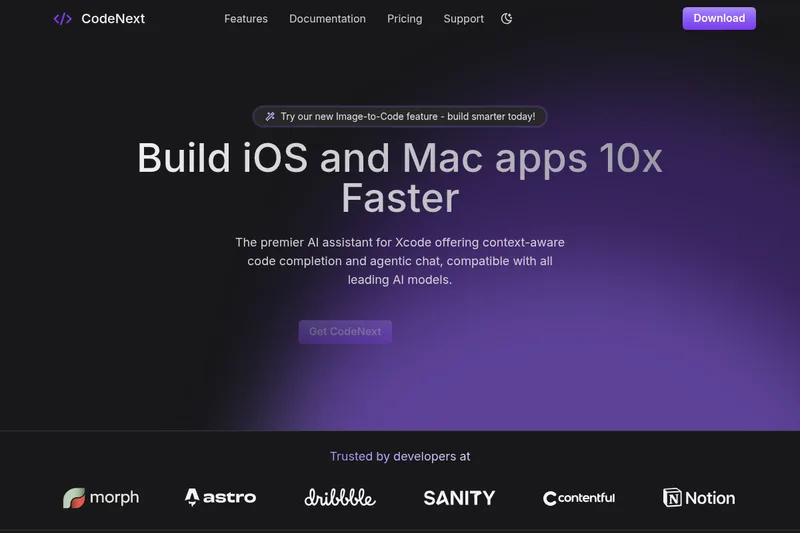
Task: Click the "Build iOS and Mac apps 10x Faster" headline
Action: (400, 178)
